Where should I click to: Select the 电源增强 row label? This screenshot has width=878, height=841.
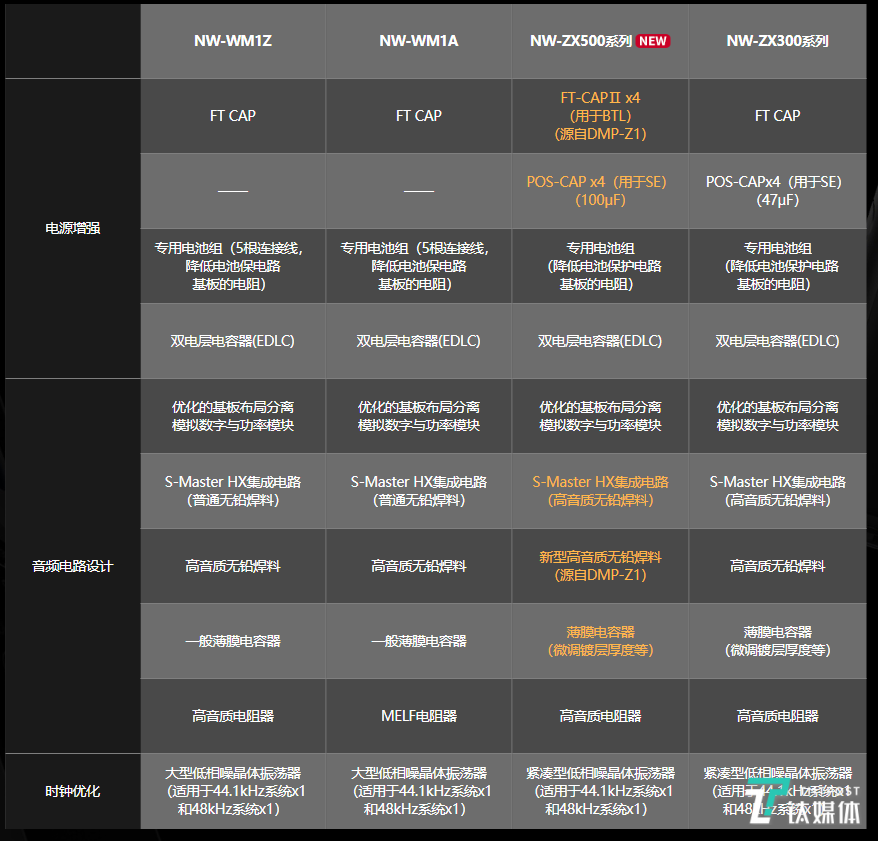(71, 227)
